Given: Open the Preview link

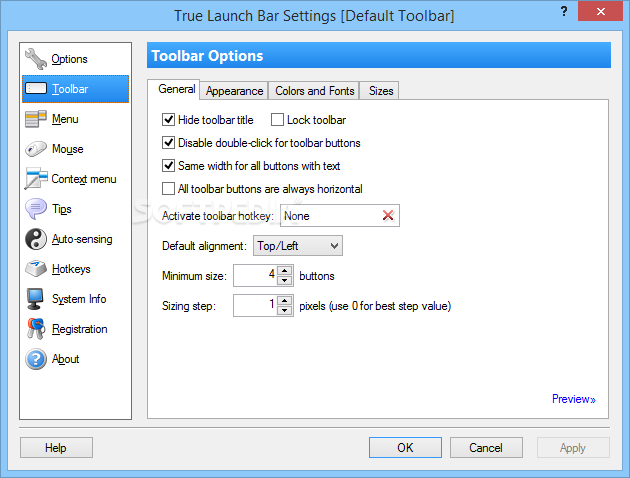Looking at the screenshot, I should (573, 399).
